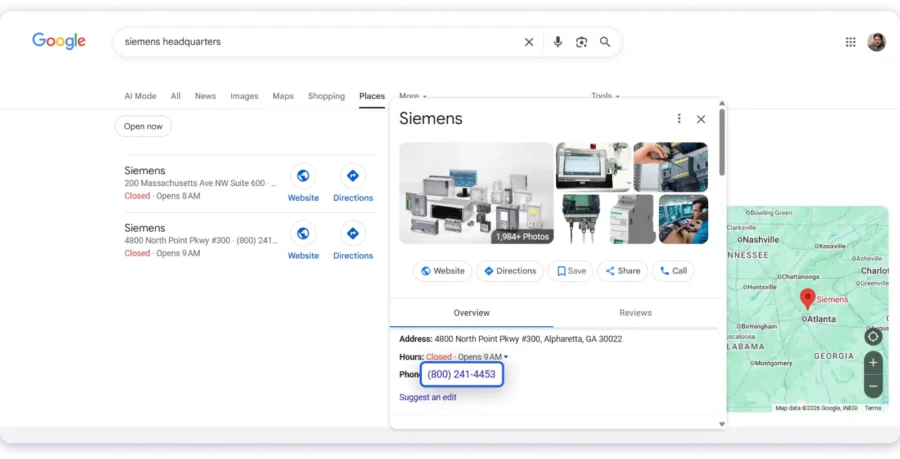
Task: Open search by image camera icon
Action: click(581, 42)
